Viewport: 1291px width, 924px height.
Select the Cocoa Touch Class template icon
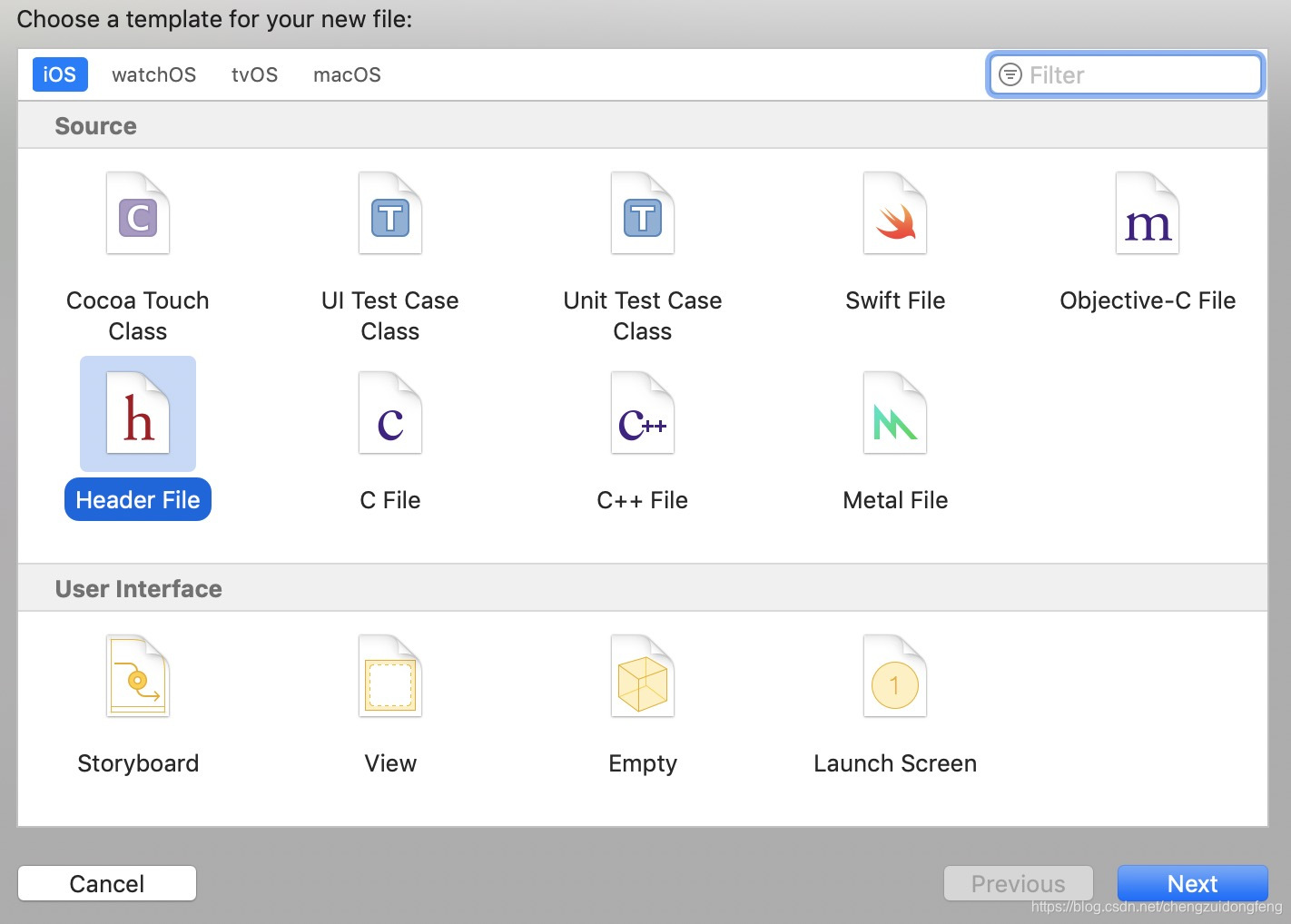tap(138, 213)
